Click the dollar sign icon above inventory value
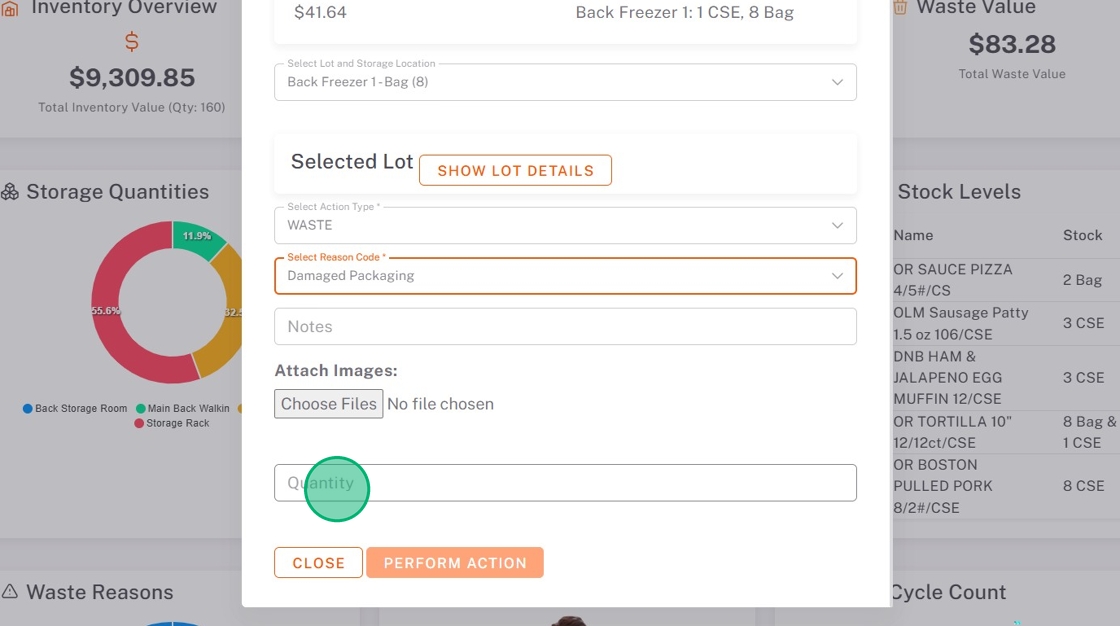The image size is (1120, 626). (132, 42)
